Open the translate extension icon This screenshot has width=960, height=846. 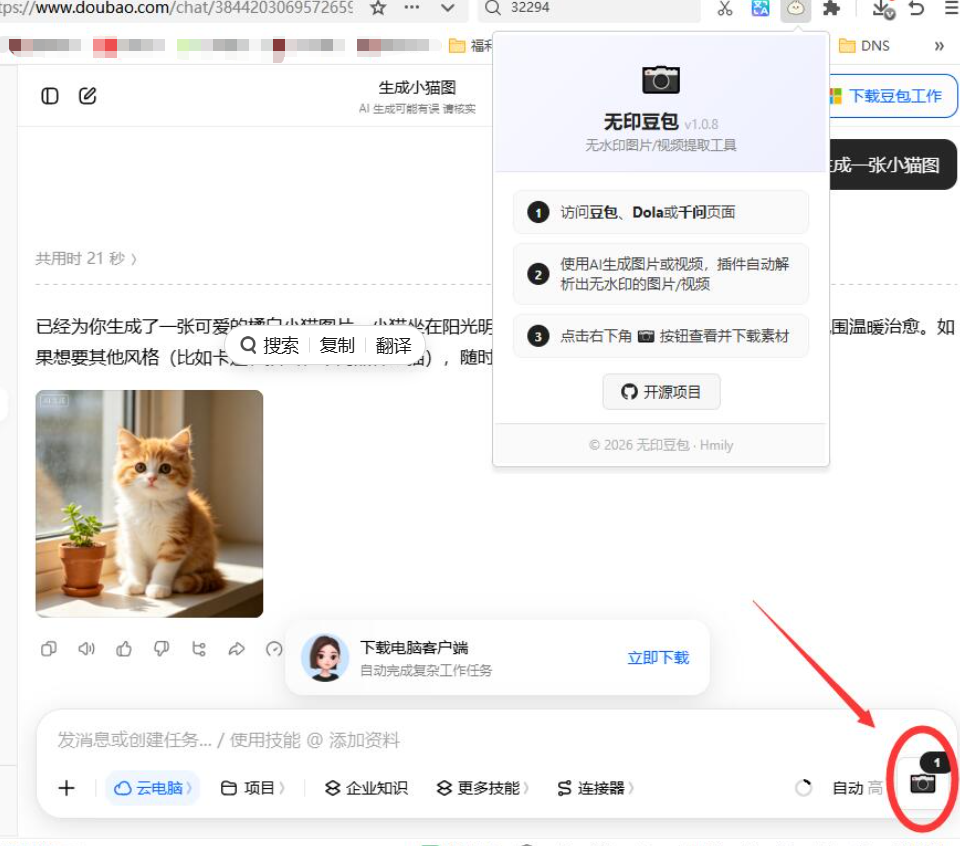(760, 8)
